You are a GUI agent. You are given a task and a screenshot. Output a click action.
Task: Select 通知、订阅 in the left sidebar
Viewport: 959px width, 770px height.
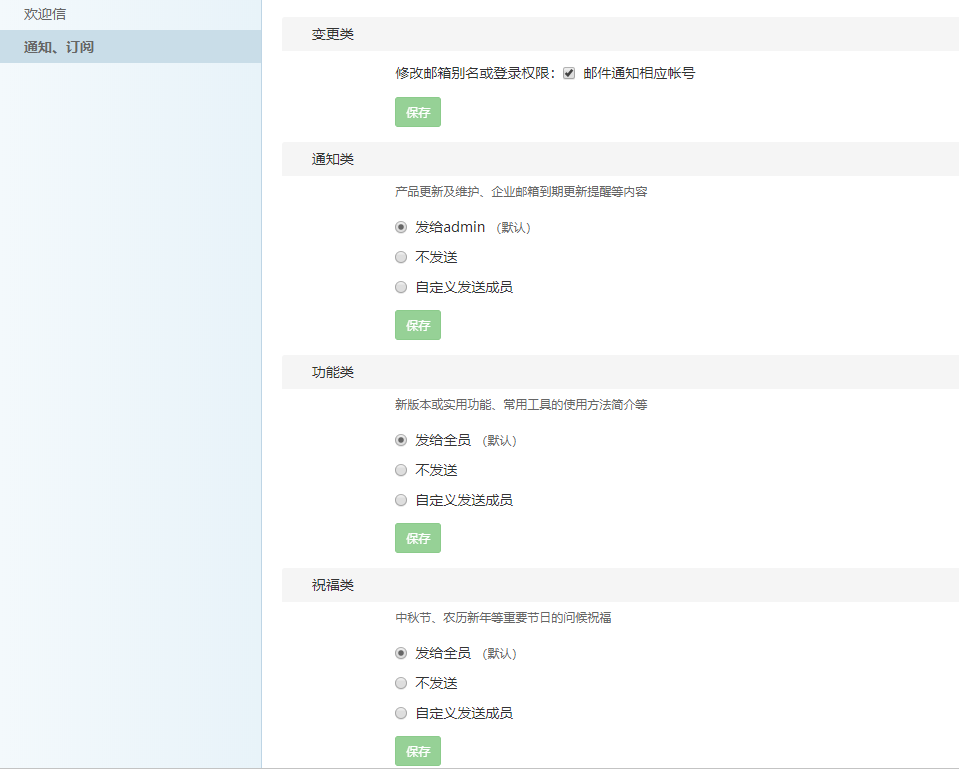coord(59,47)
